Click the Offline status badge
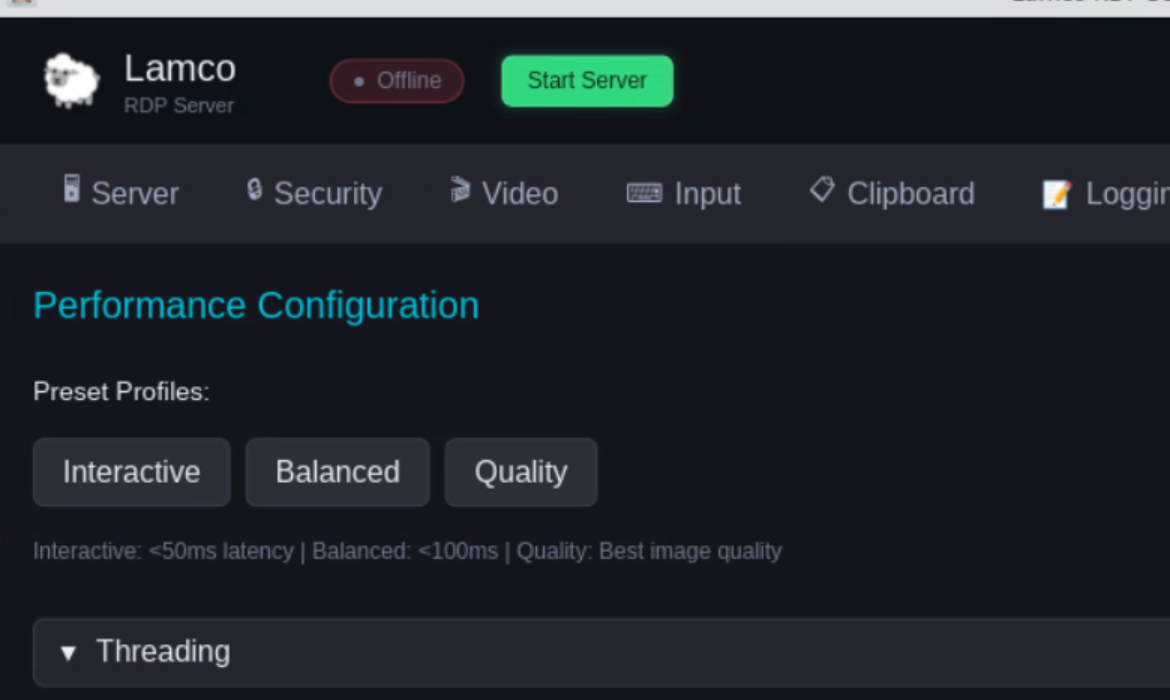 click(x=397, y=81)
